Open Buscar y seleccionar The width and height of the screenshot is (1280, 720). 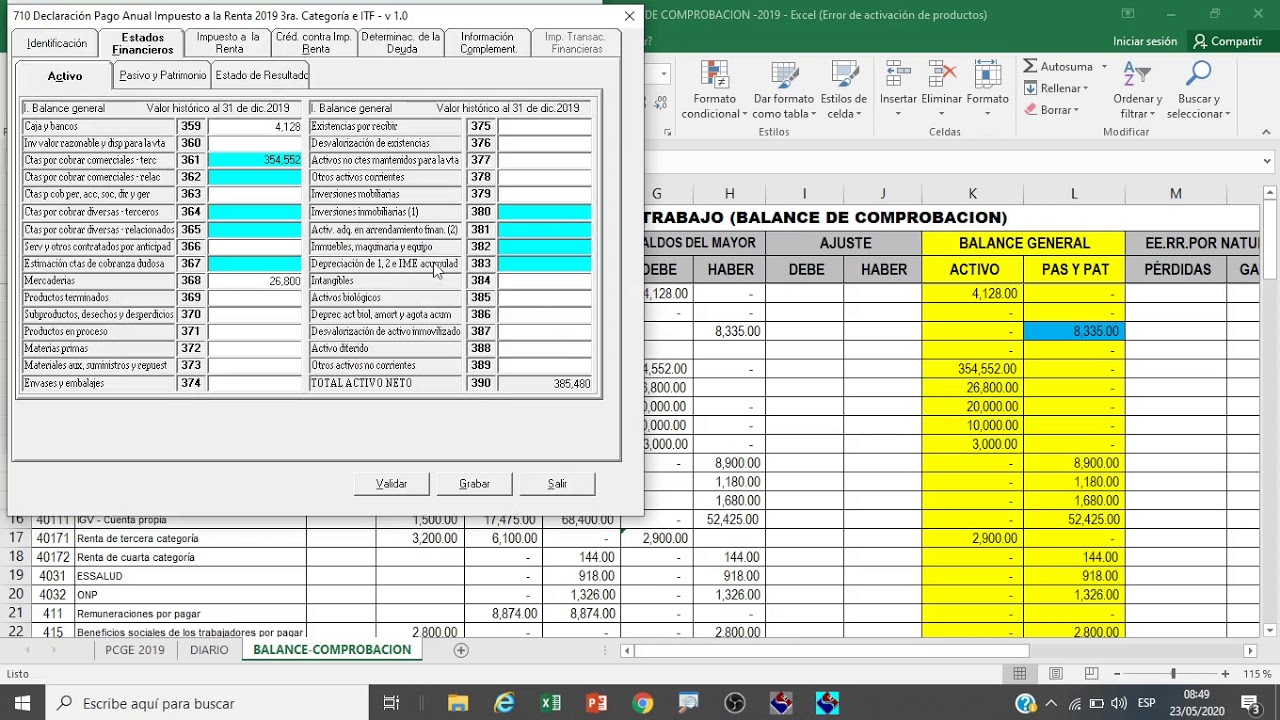coord(1197,91)
